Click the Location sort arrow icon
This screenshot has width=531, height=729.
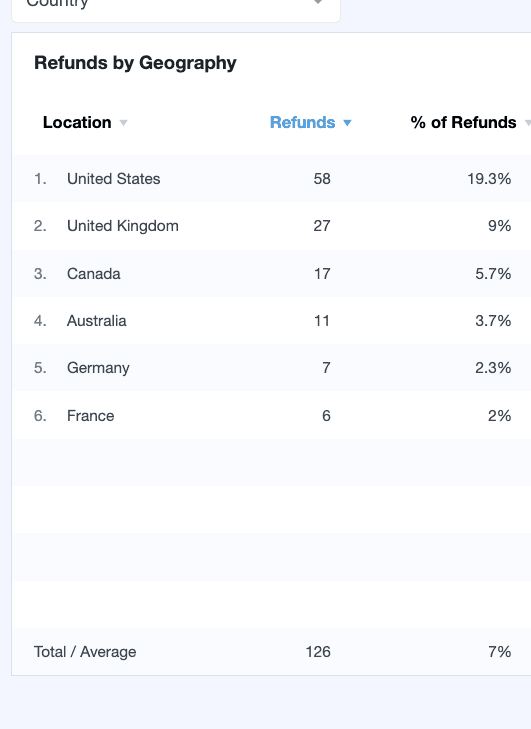pyautogui.click(x=123, y=123)
